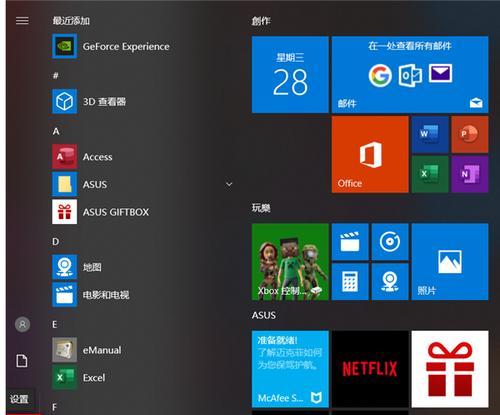The image size is (500, 415).
Task: Click the Google icon in mail tile
Action: coord(380,75)
